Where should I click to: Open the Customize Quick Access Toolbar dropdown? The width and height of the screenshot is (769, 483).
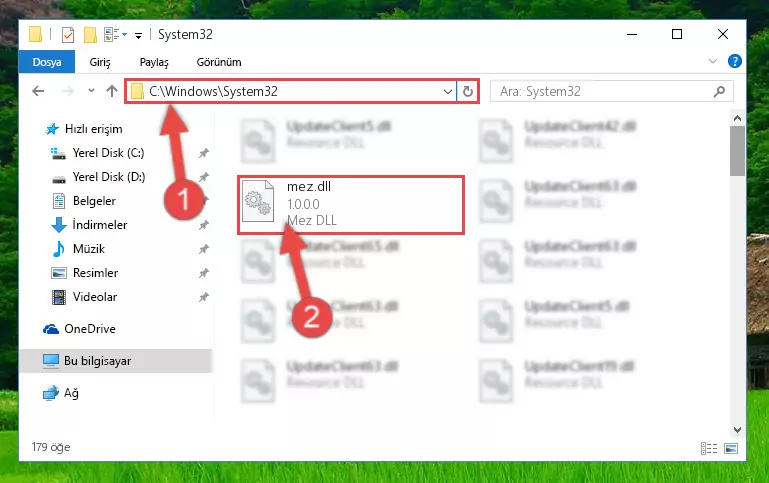tap(139, 35)
